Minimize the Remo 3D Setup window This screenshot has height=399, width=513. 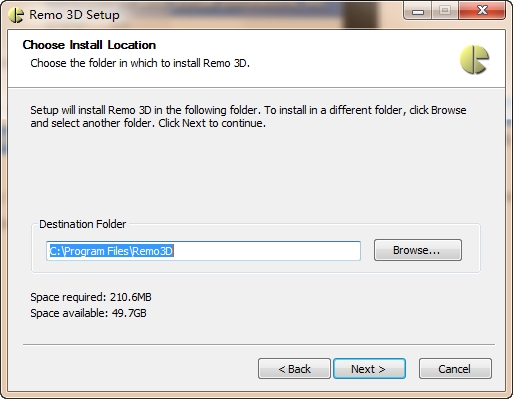click(x=418, y=11)
